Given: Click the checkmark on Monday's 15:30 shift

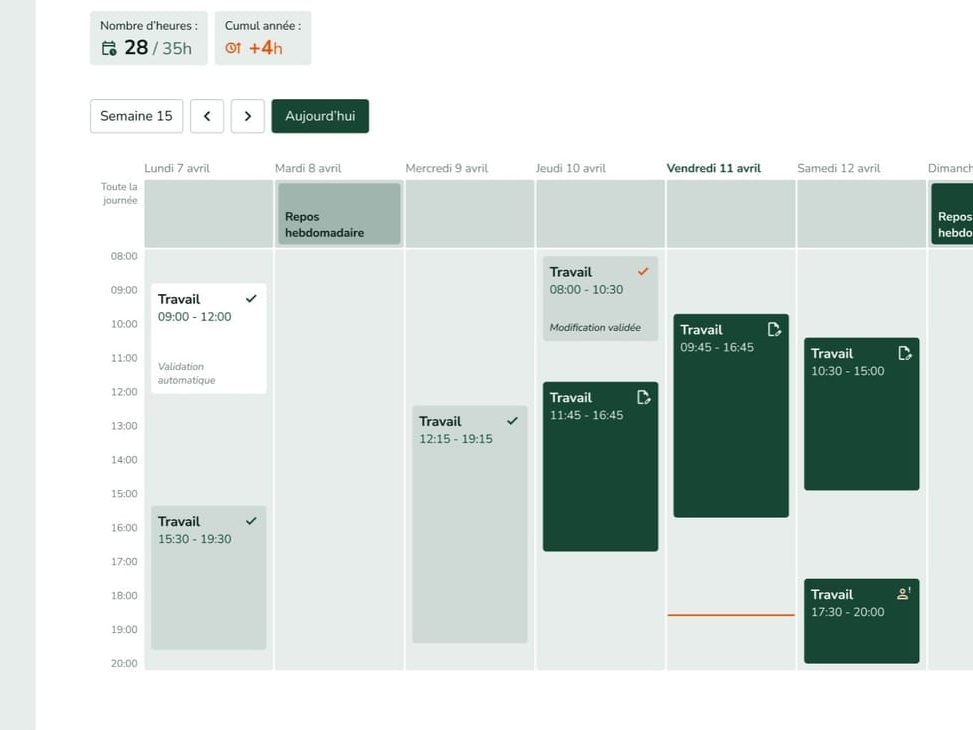Looking at the screenshot, I should (251, 521).
